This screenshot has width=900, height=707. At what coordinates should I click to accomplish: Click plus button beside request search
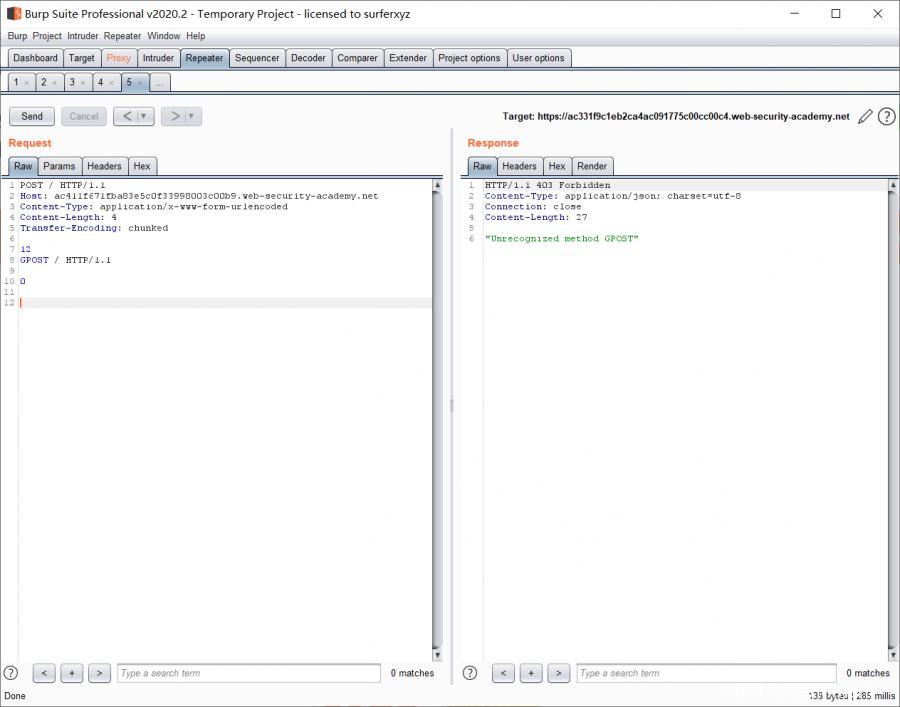tap(71, 673)
